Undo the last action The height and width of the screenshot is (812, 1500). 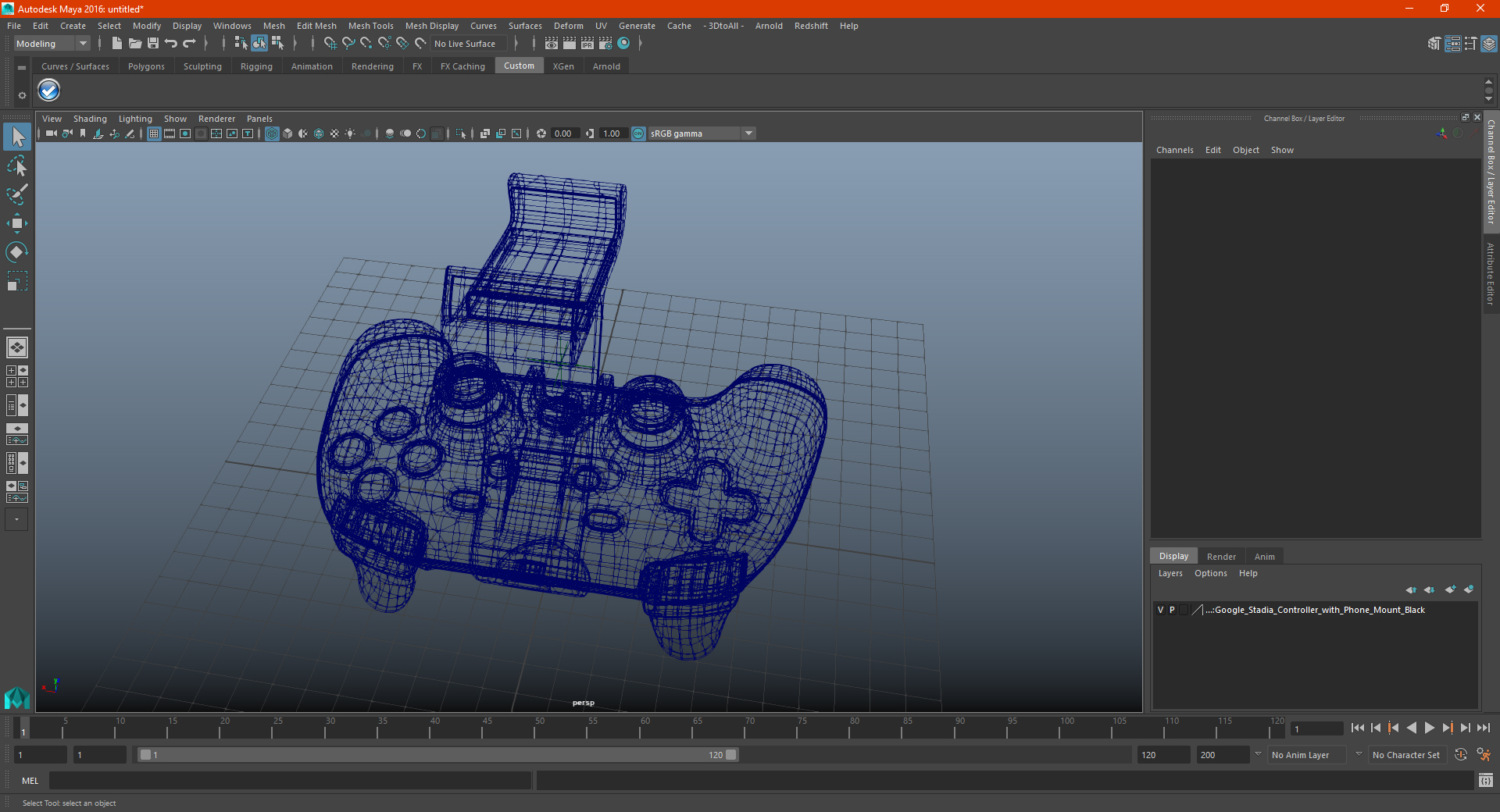(x=171, y=44)
